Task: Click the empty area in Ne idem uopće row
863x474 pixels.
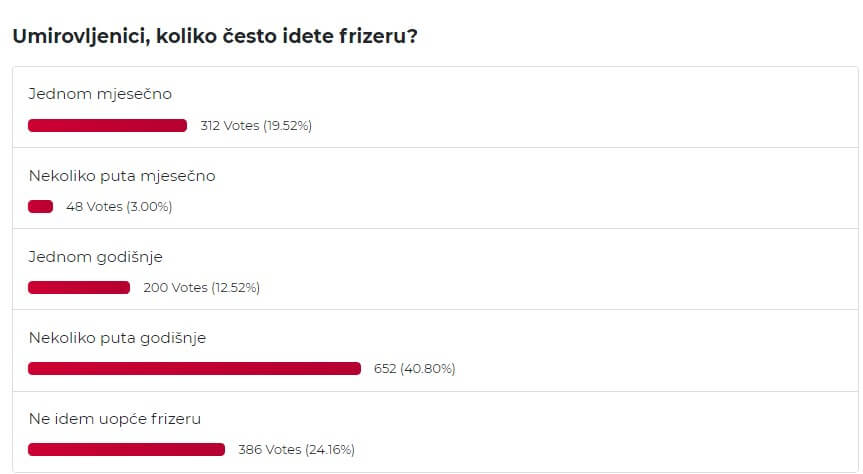Action: (605, 432)
